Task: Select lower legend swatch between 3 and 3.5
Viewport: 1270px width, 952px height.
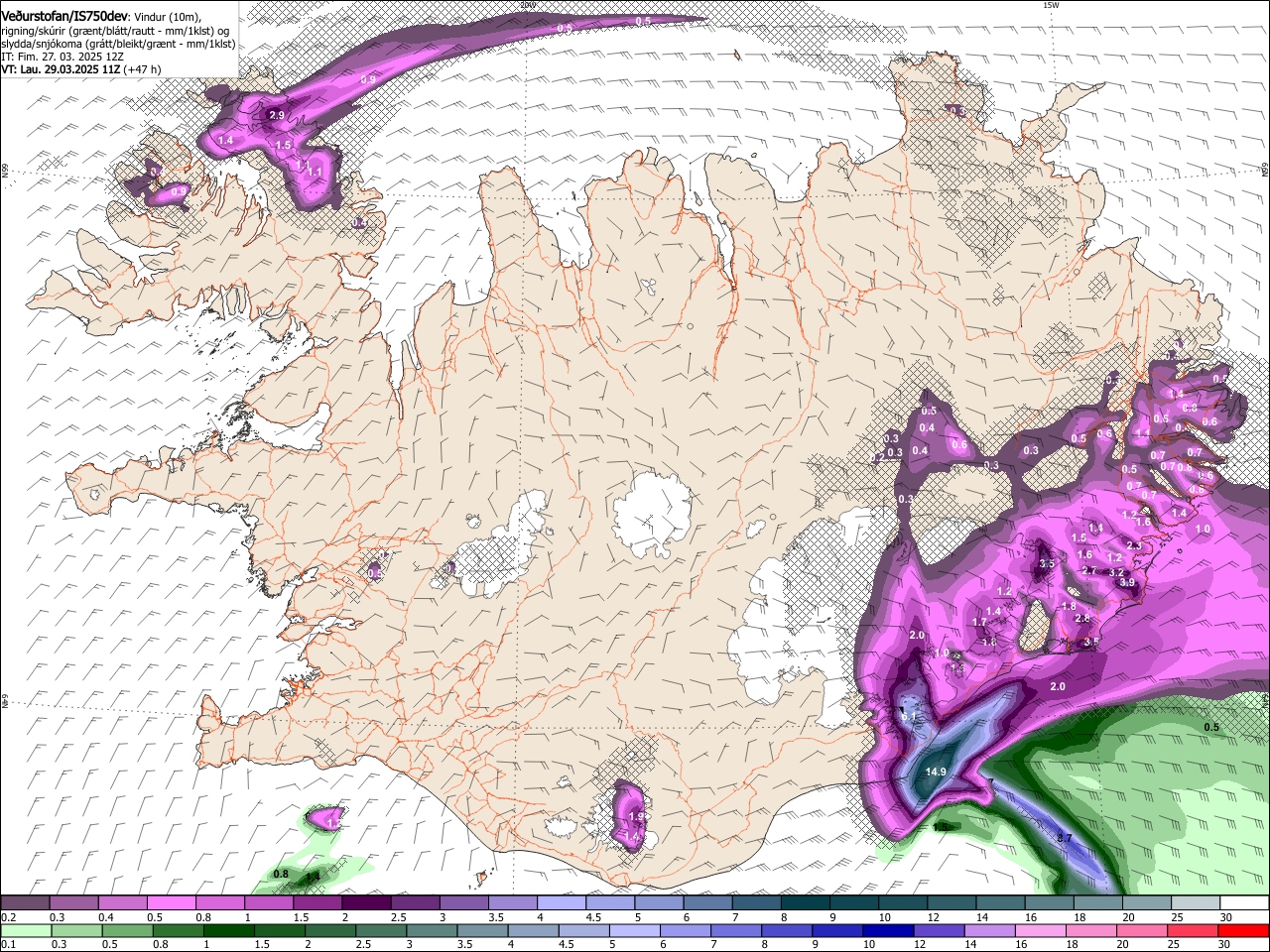Action: tap(432, 930)
